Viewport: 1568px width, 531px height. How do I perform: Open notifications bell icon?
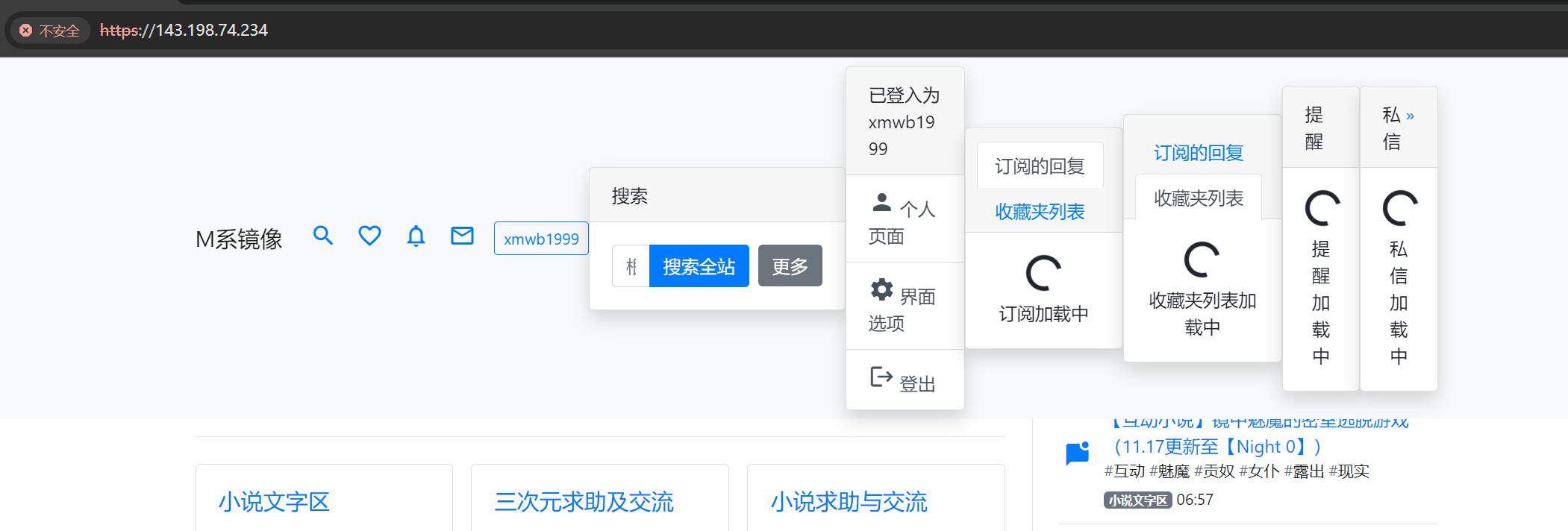click(416, 236)
